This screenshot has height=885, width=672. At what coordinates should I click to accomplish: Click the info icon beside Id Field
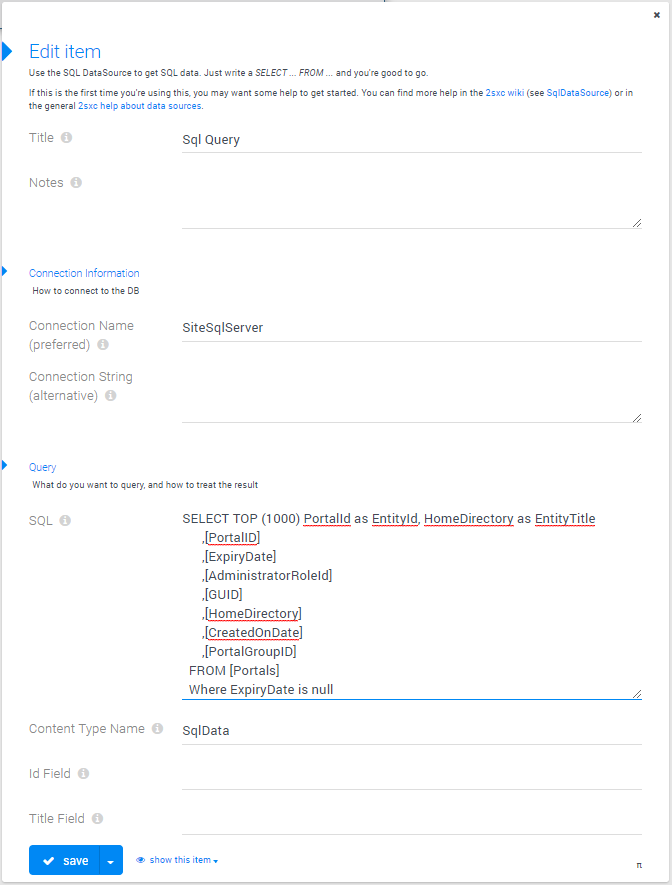84,773
